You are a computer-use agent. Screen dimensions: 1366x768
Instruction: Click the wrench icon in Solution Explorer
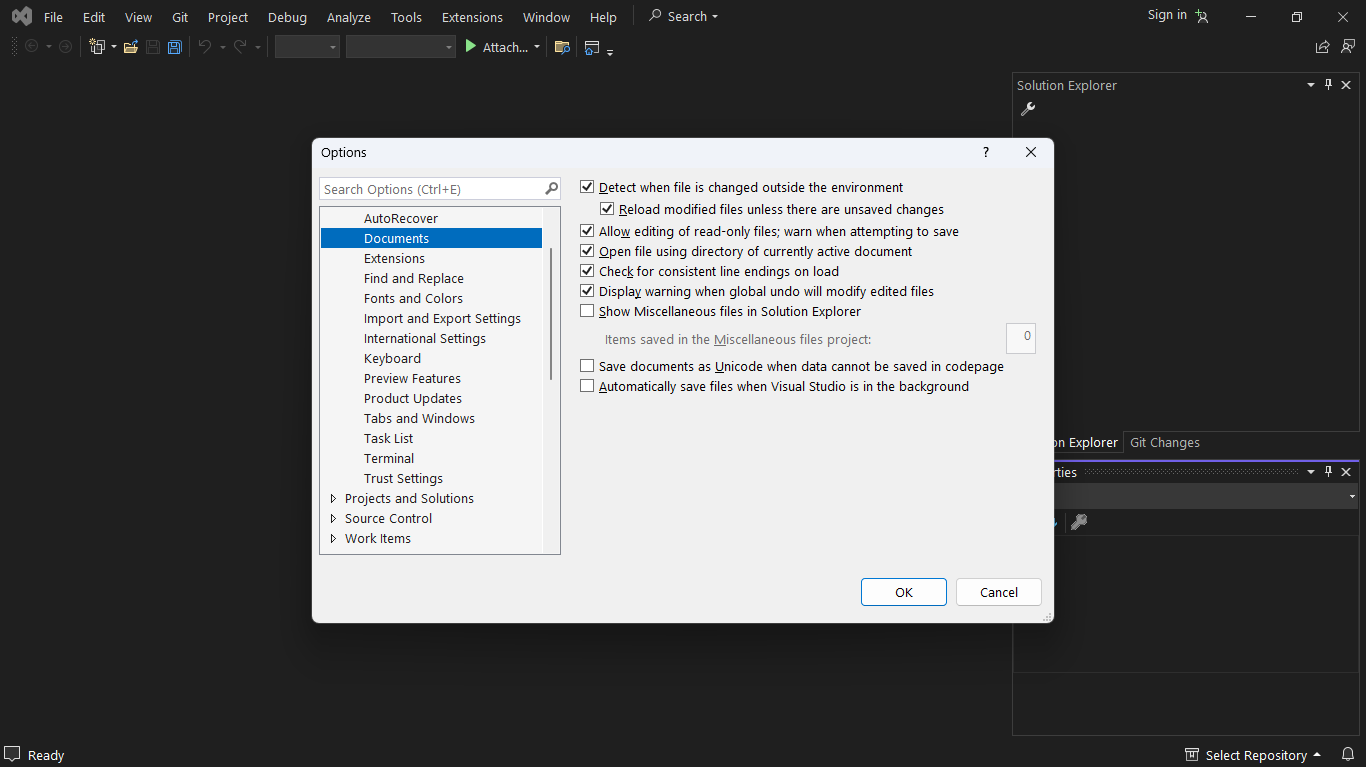click(1027, 108)
